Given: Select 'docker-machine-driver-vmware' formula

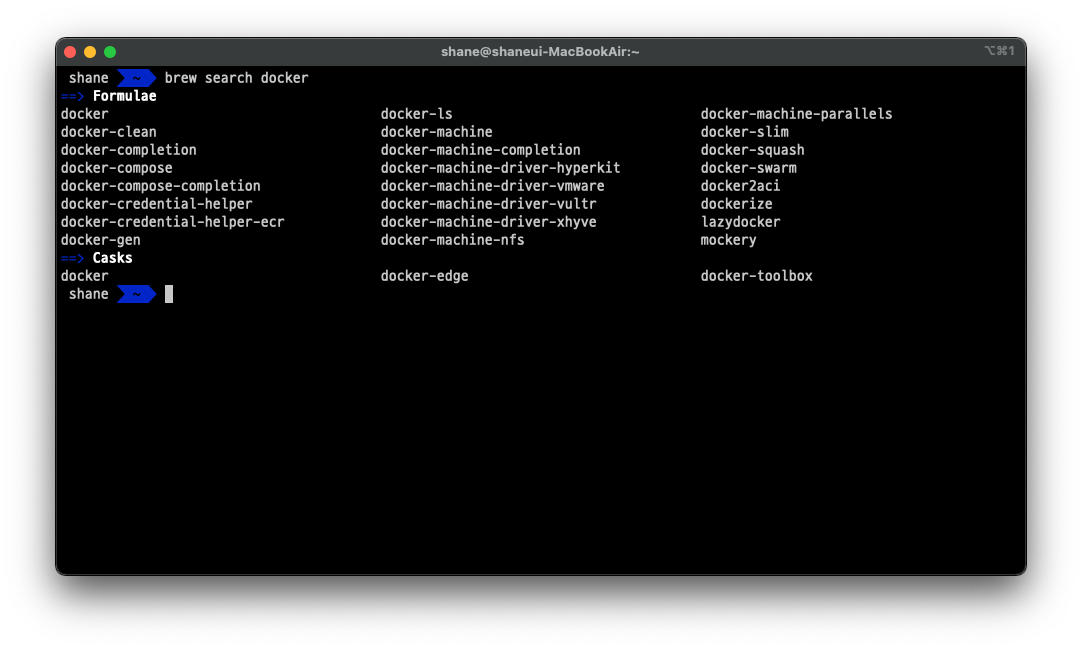Looking at the screenshot, I should click(x=493, y=186).
